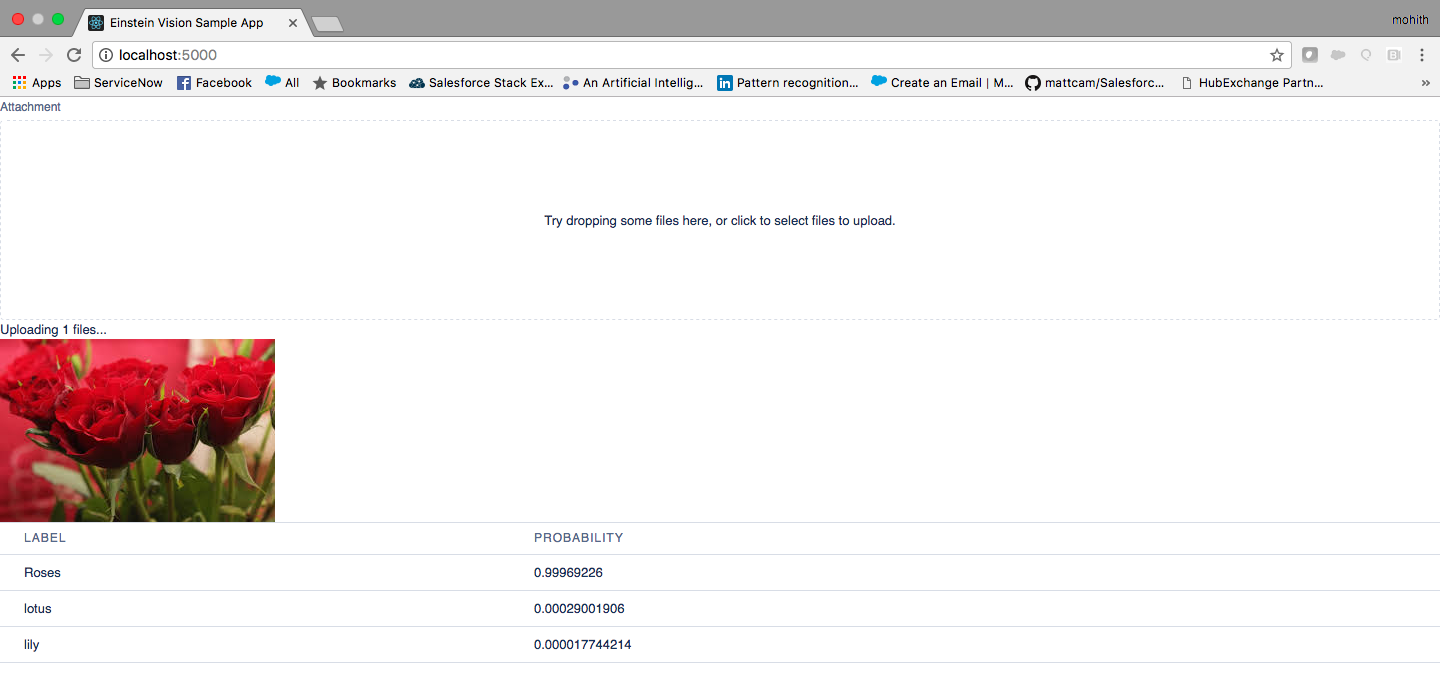Click the lightbulb extension icon
Screen dimensions: 1440x691
click(1366, 55)
